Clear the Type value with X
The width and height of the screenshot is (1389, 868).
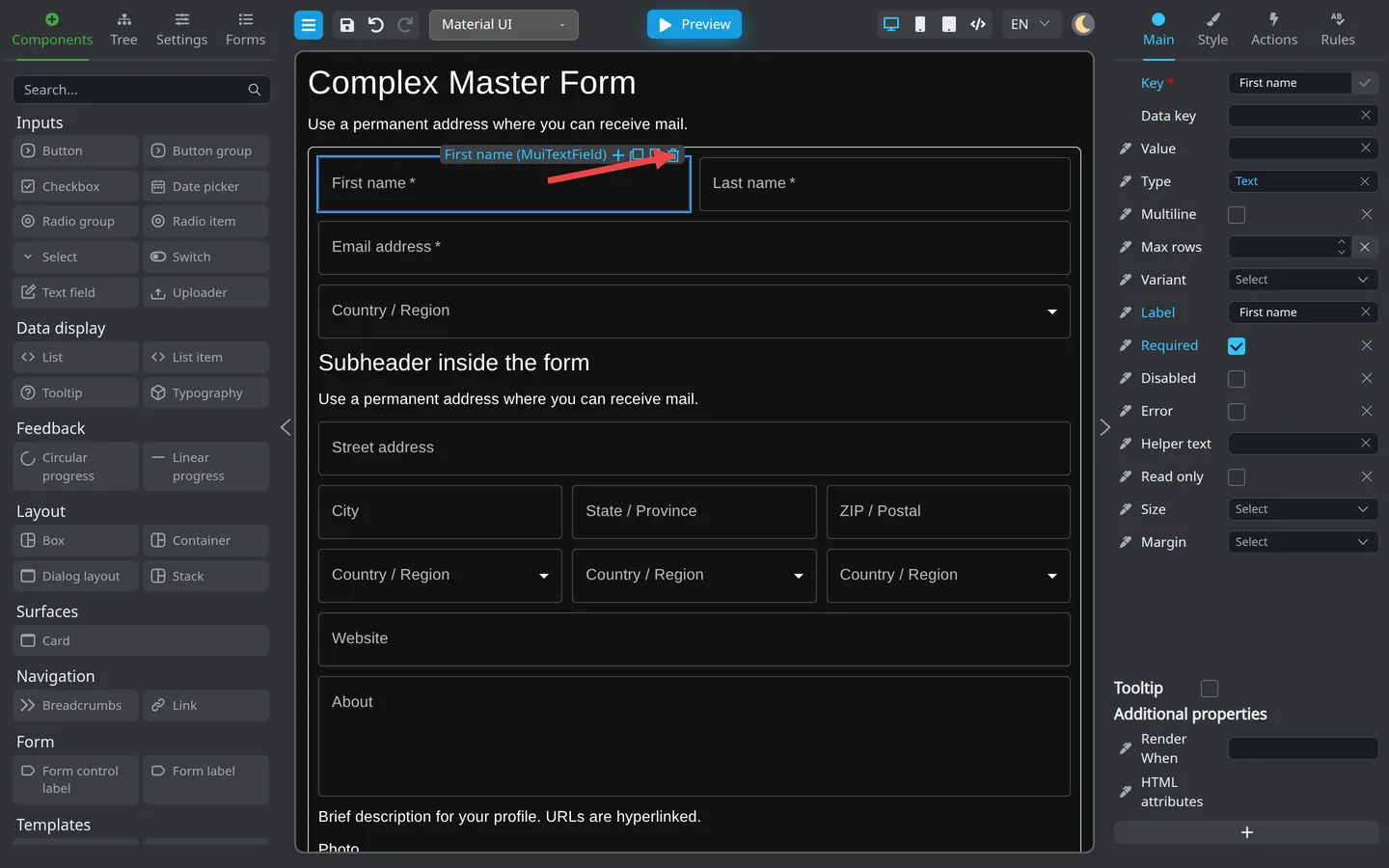click(x=1365, y=181)
